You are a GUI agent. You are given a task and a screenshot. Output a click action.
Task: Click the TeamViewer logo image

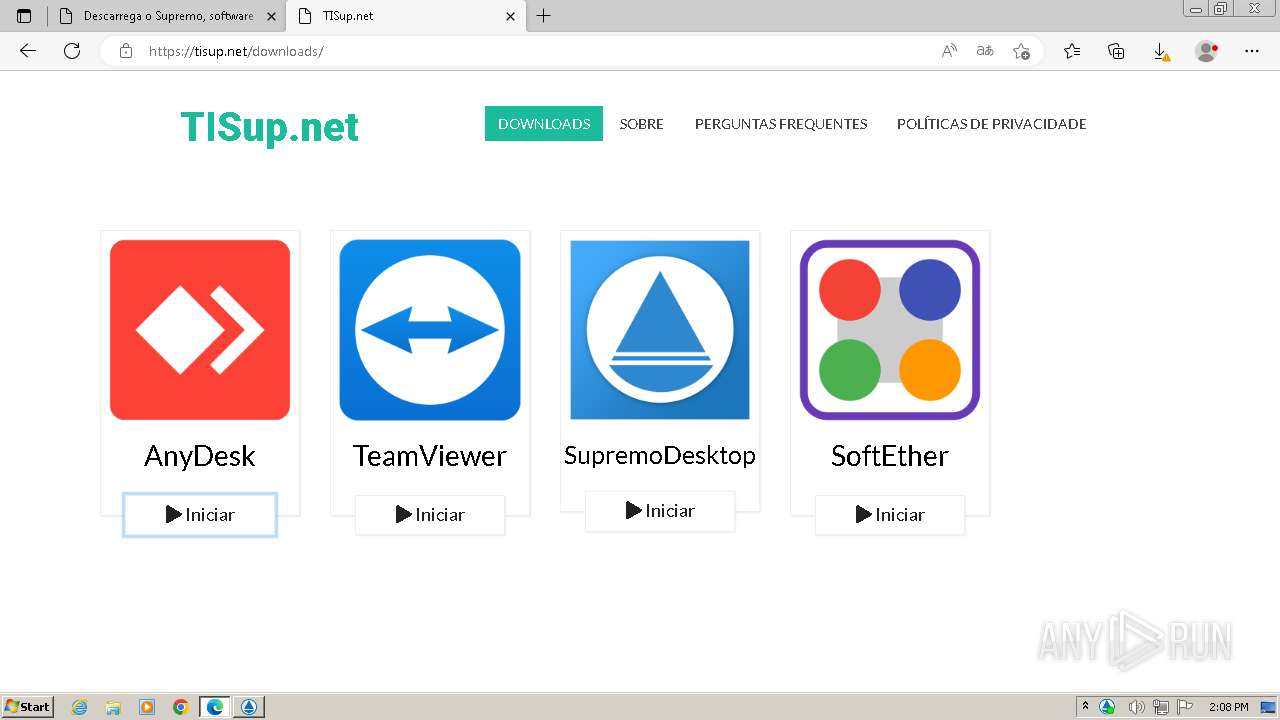(430, 330)
